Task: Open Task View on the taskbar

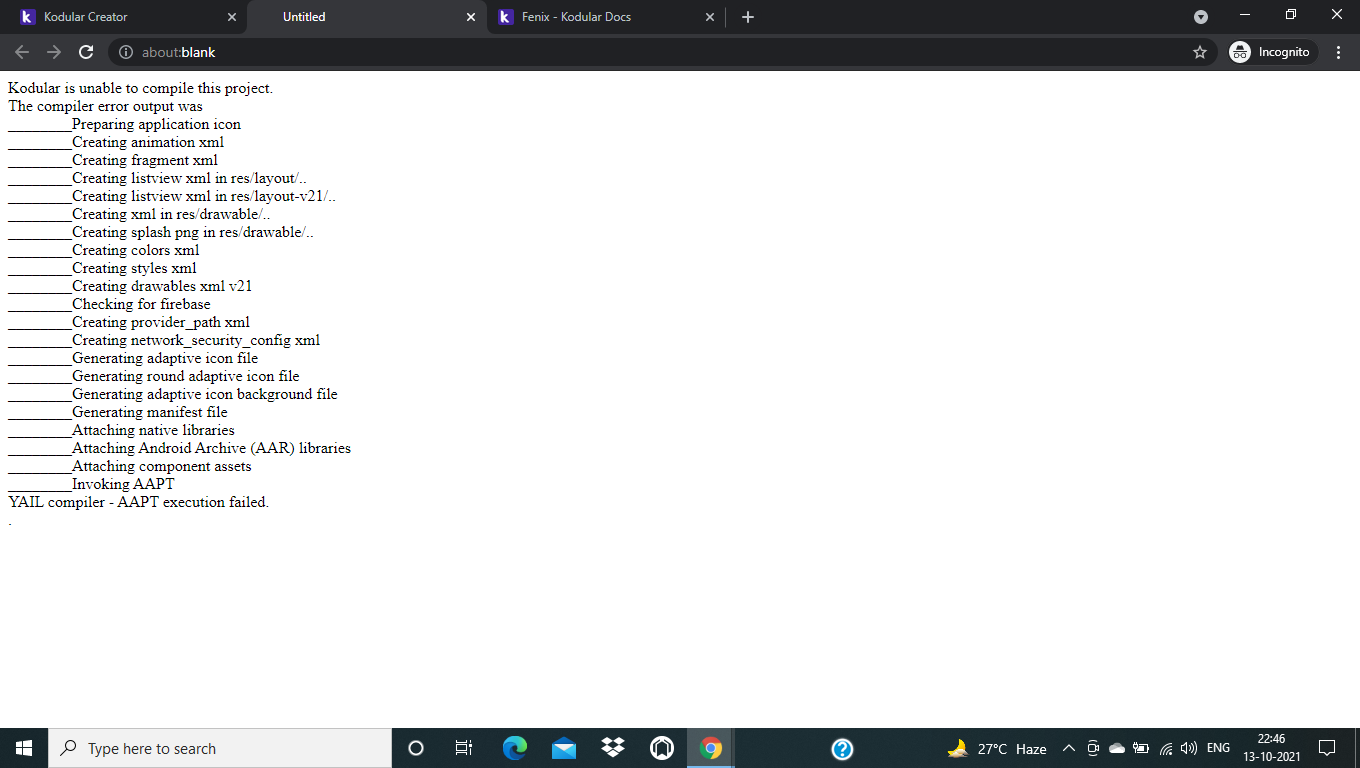Action: (464, 748)
